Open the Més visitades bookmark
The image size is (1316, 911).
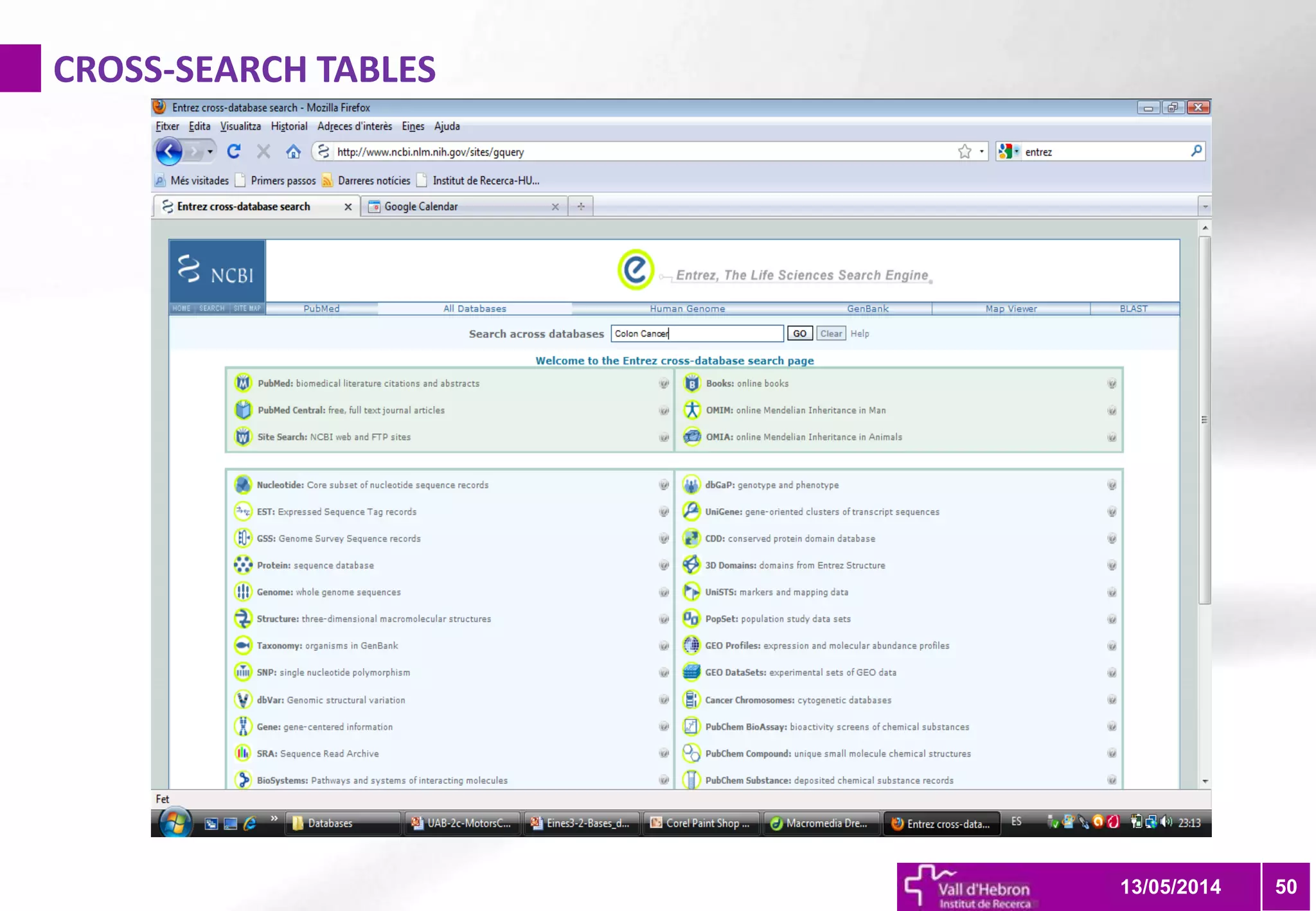pos(192,181)
